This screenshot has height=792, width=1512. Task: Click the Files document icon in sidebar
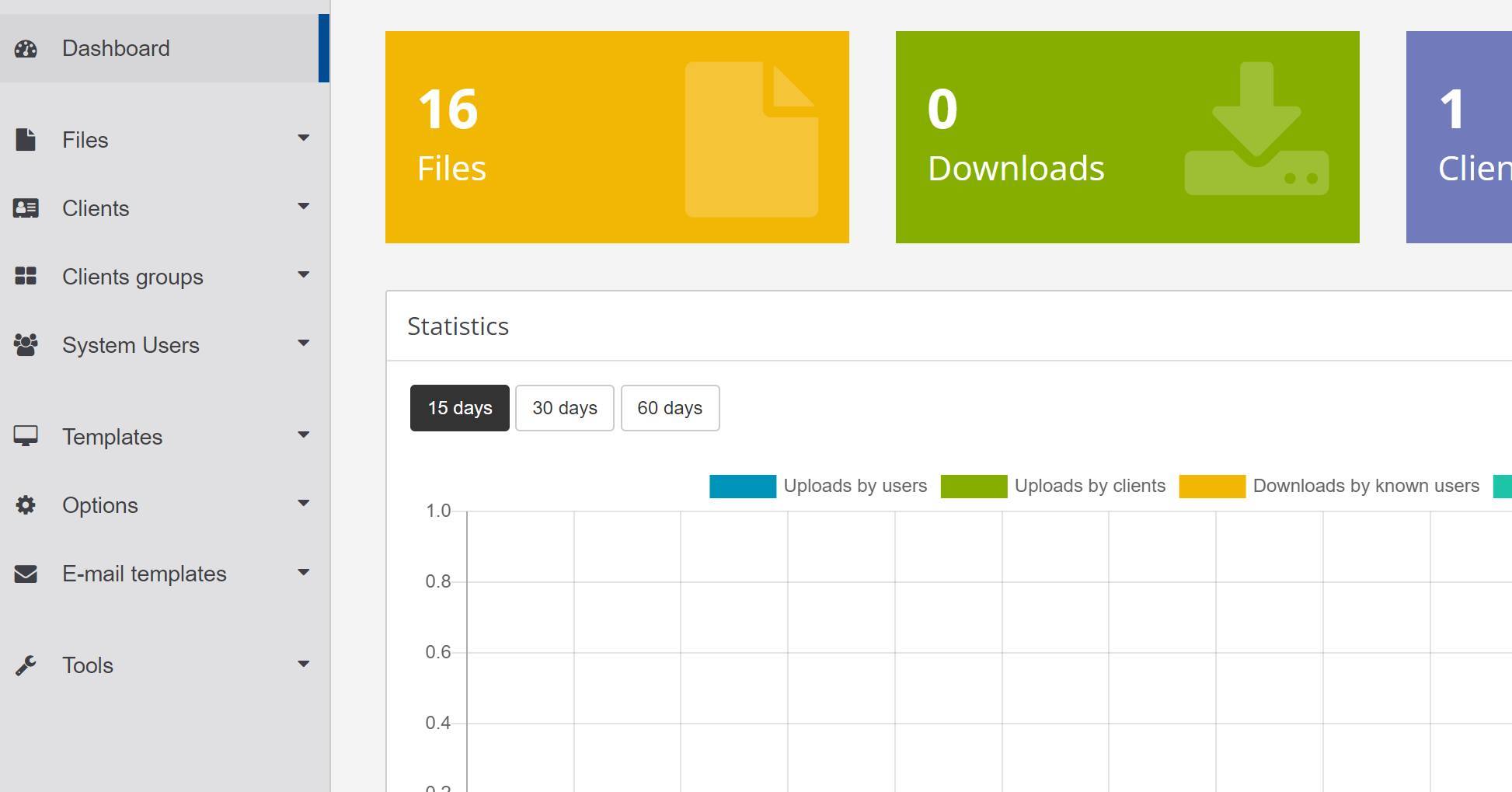(26, 140)
